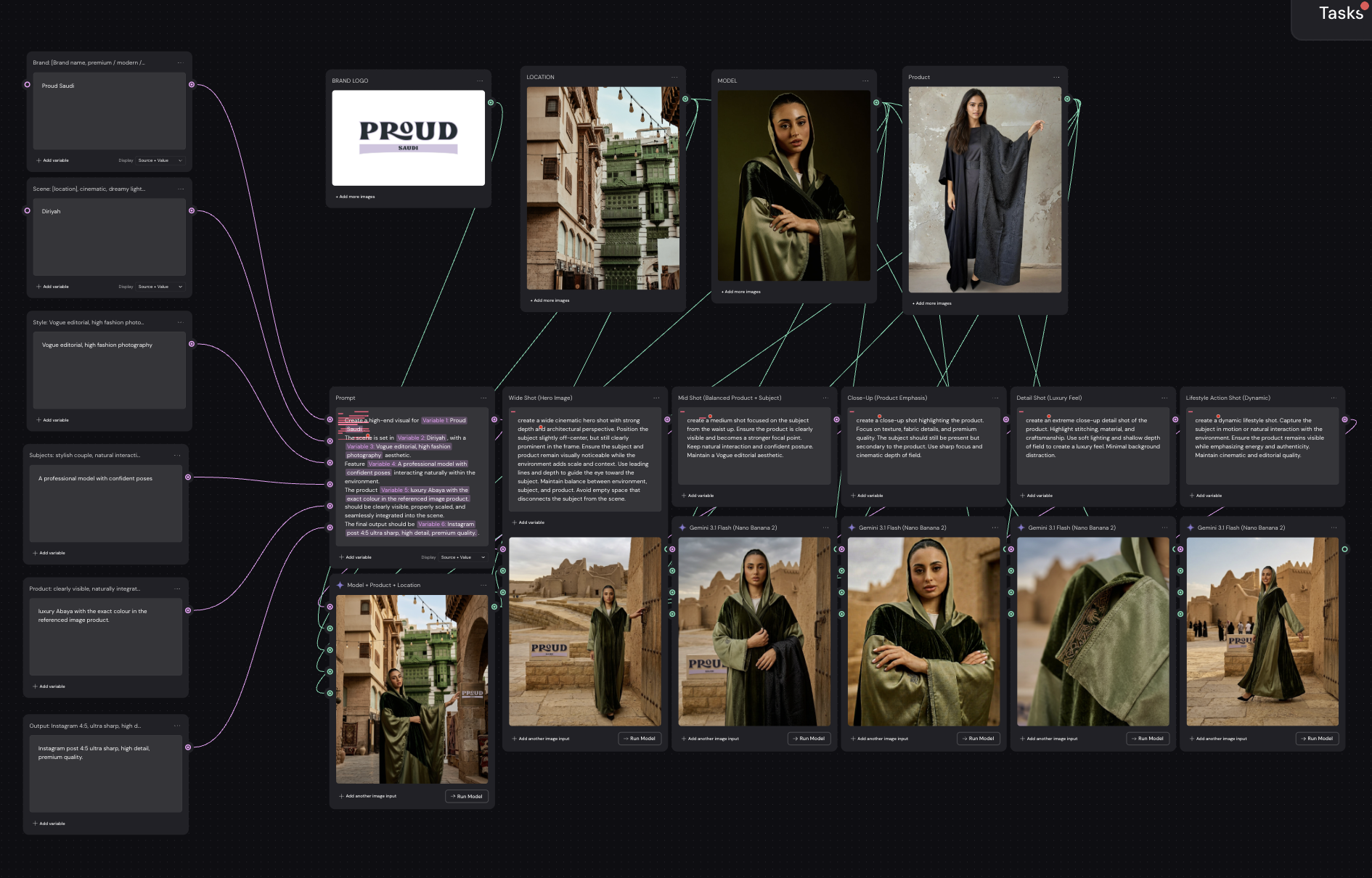Add another image input on Model + Product + Location
The image size is (1372, 878).
pyautogui.click(x=367, y=796)
